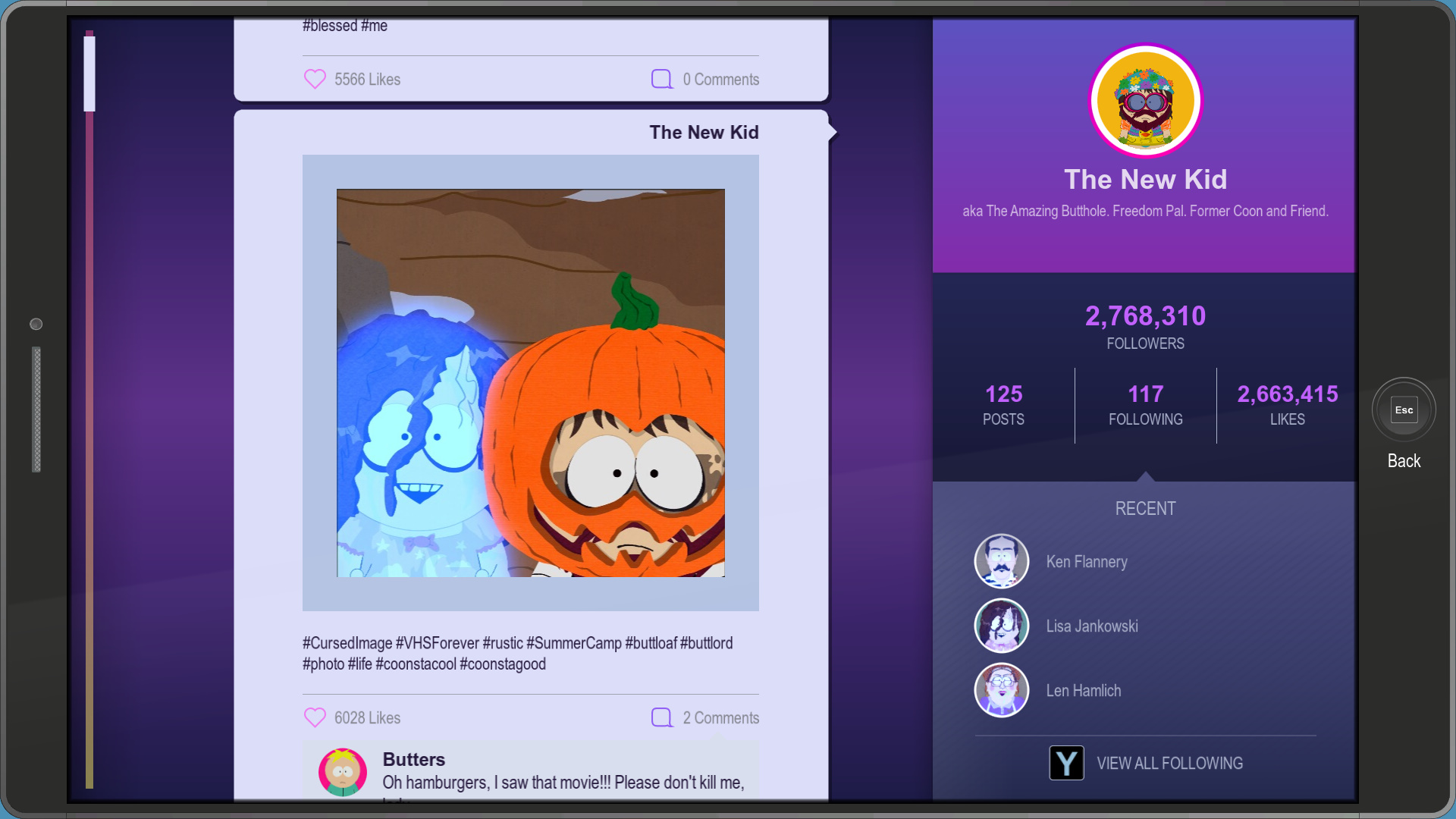Click comment bubble icon next to 0 Comments

(662, 79)
